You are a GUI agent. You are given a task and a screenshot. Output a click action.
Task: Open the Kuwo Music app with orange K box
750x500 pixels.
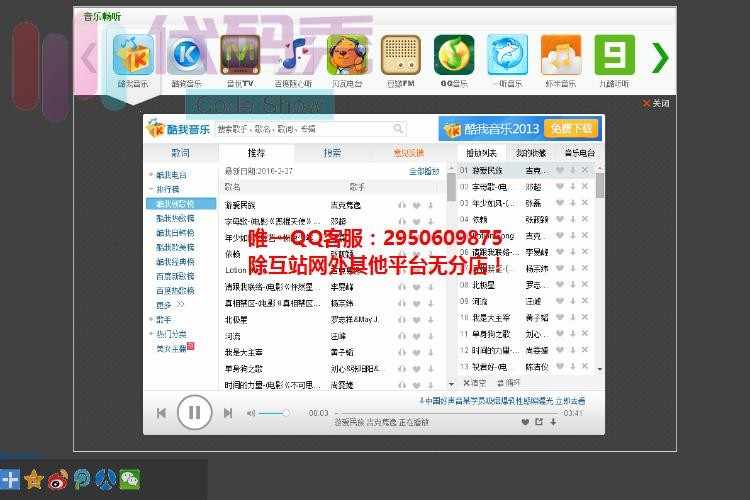(x=133, y=55)
